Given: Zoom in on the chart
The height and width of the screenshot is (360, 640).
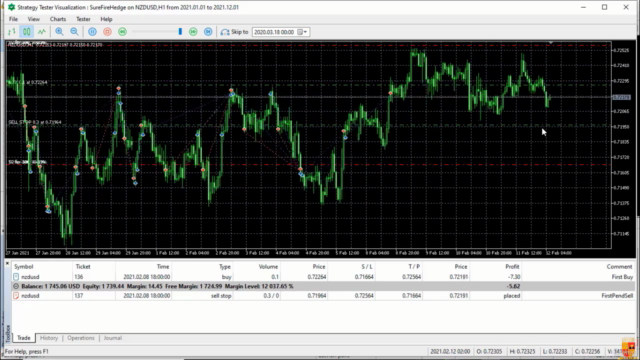Looking at the screenshot, I should click(59, 32).
